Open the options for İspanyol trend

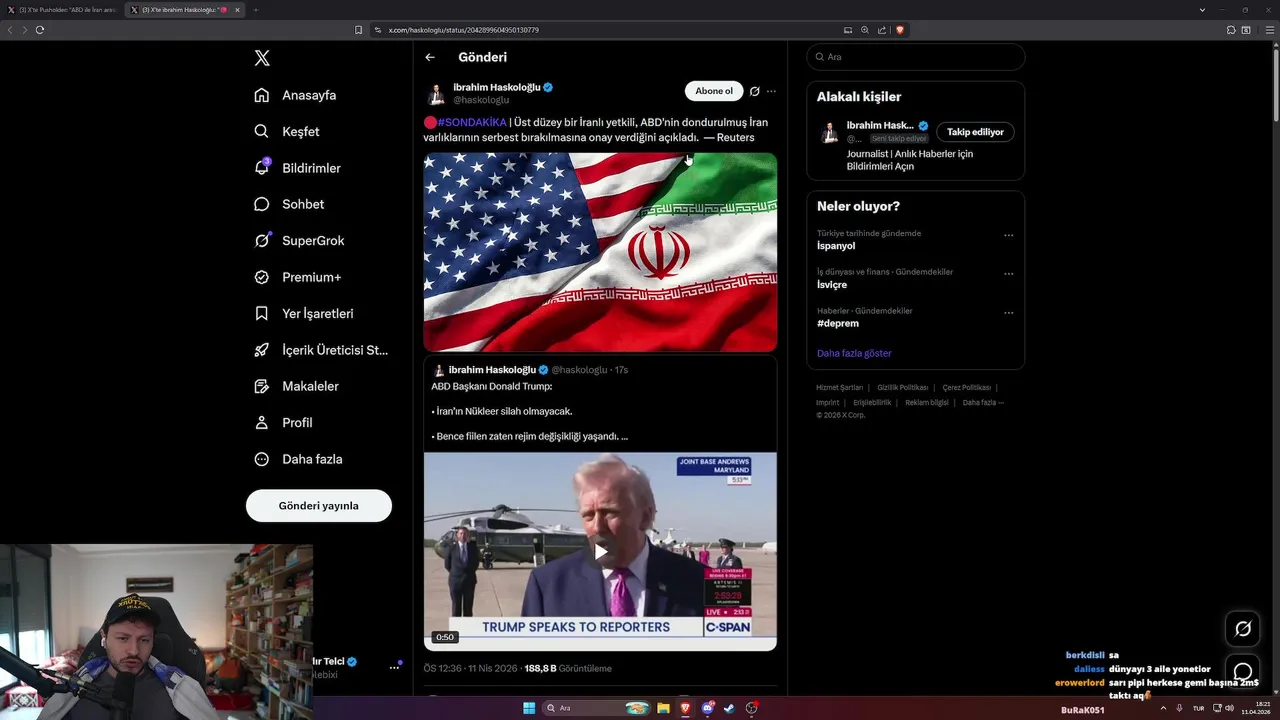point(1008,235)
